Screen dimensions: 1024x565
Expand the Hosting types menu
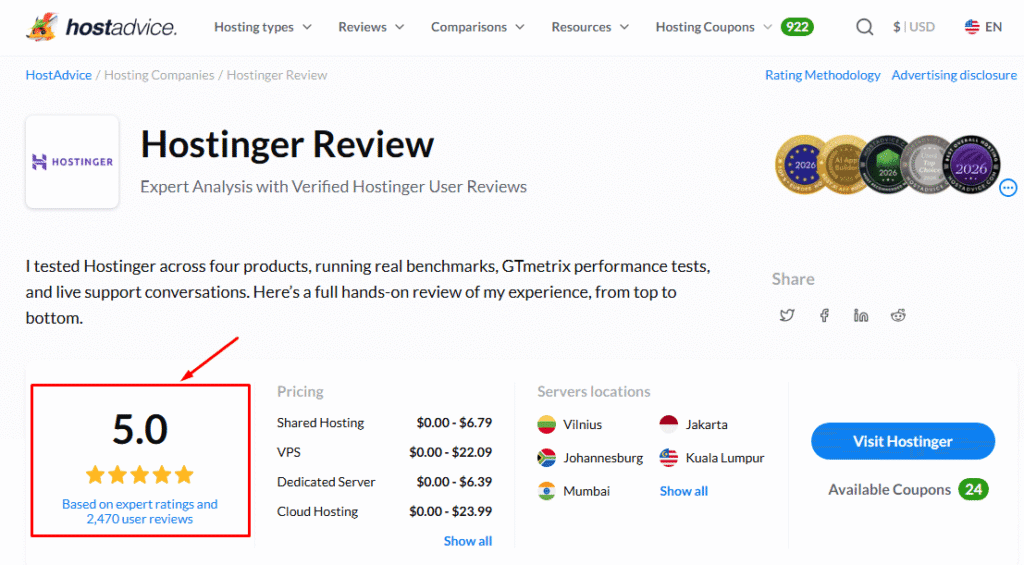(x=263, y=27)
